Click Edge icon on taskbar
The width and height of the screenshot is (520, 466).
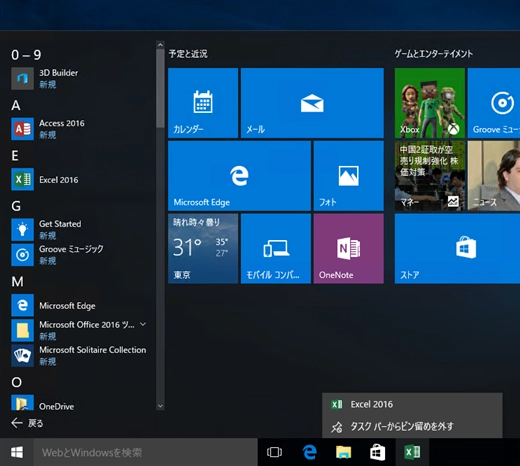point(310,452)
